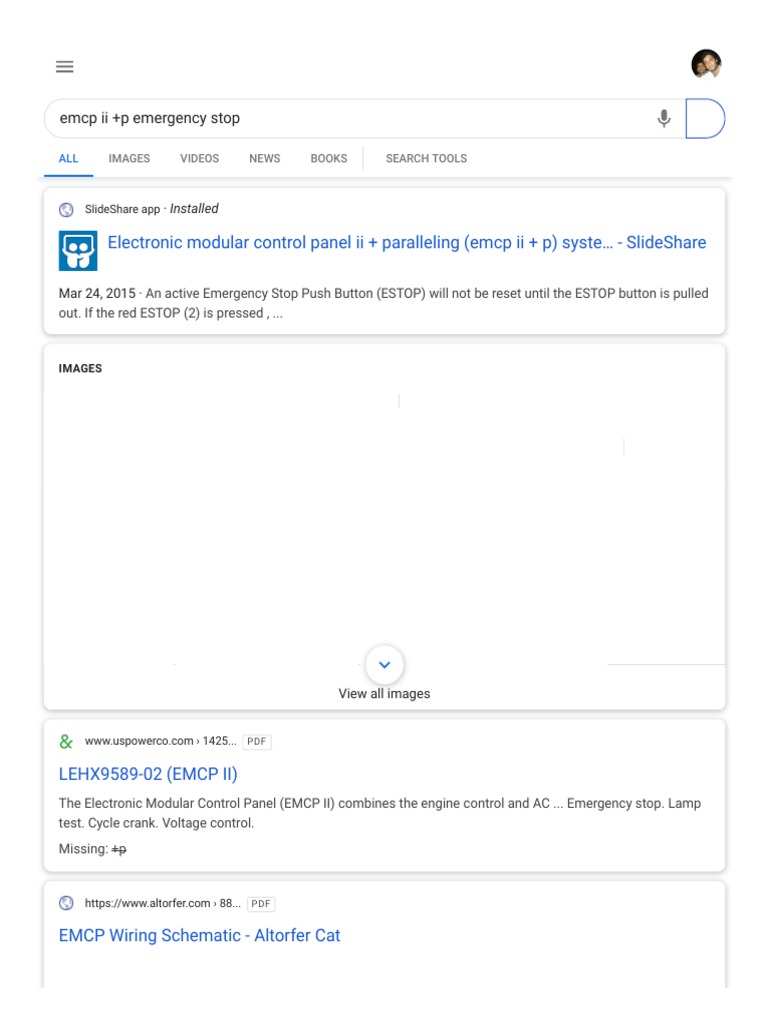Screen dimensions: 768x1024
Task: Open SEARCH TOOLS options
Action: click(x=426, y=159)
